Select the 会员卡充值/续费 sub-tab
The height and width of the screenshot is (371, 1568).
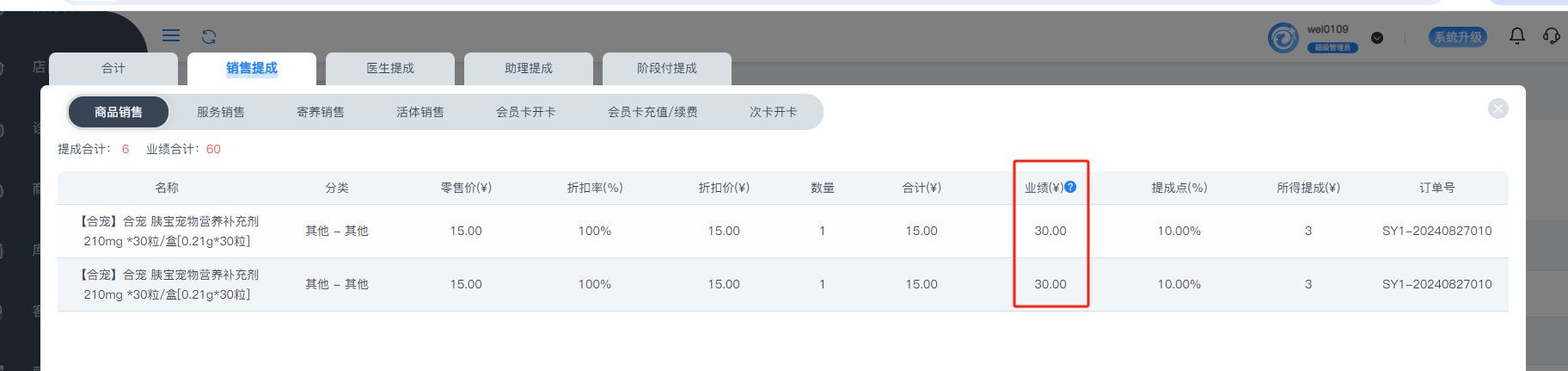[652, 112]
